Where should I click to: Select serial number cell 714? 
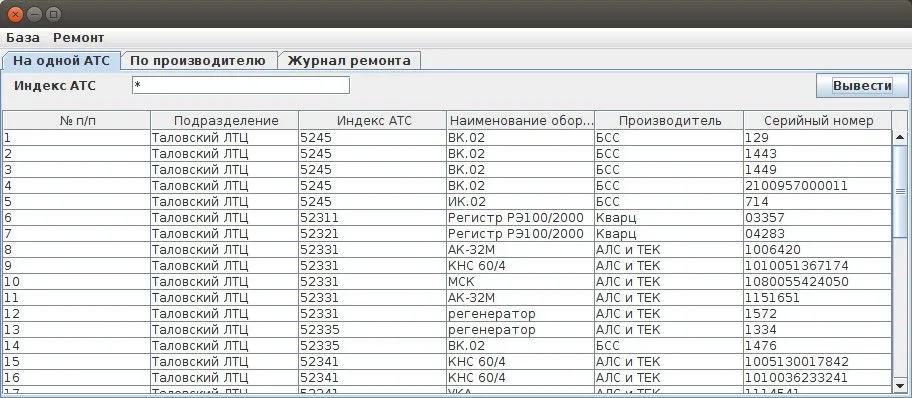[x=818, y=202]
